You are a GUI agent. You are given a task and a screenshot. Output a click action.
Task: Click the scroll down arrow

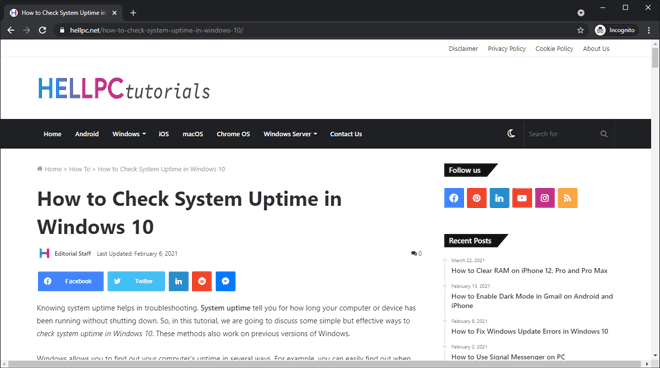(x=655, y=356)
